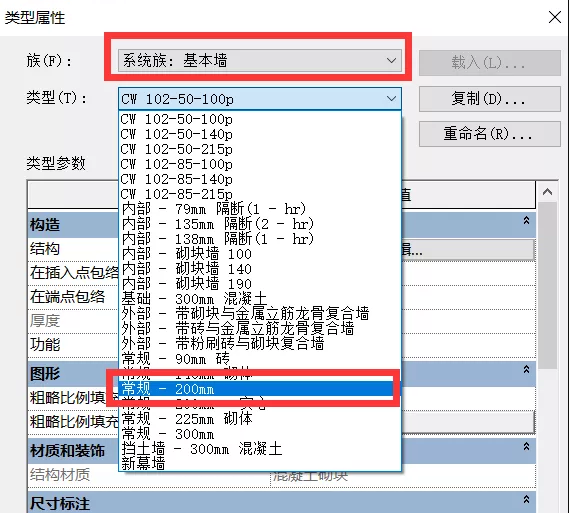
Task: Click the disabled 载入(L)... button
Action: [x=490, y=63]
